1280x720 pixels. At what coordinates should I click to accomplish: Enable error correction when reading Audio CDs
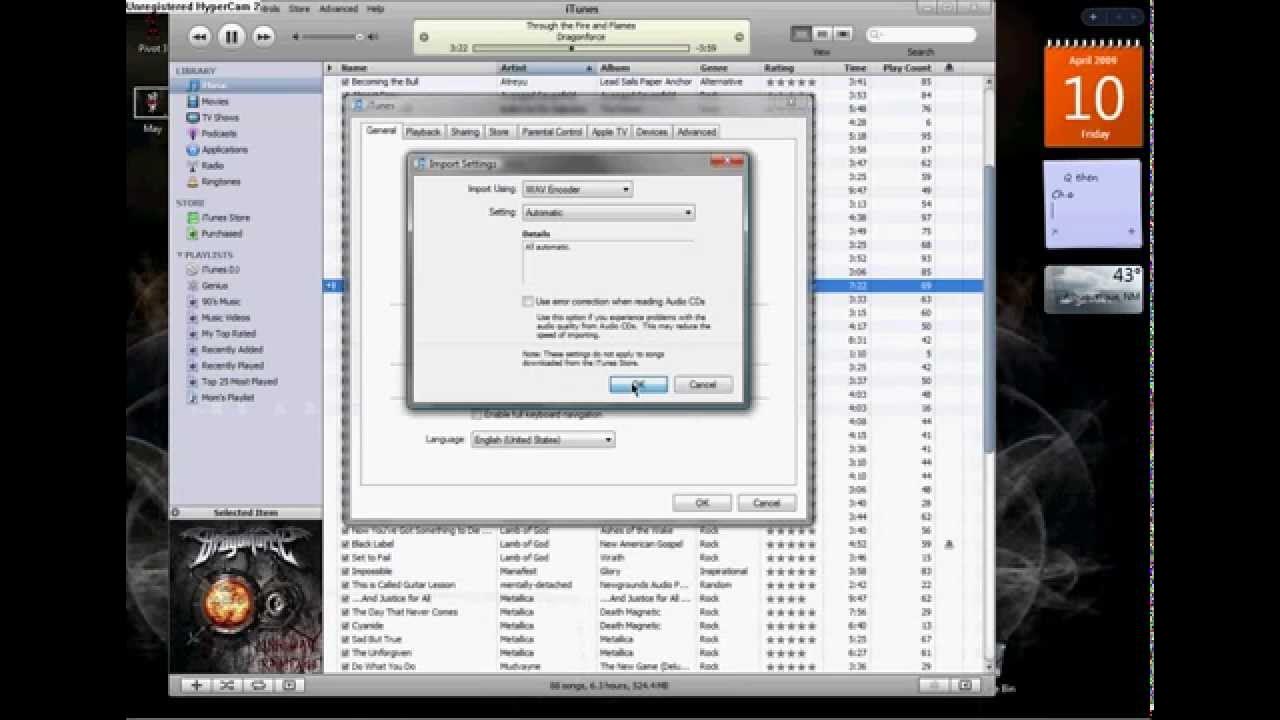527,301
